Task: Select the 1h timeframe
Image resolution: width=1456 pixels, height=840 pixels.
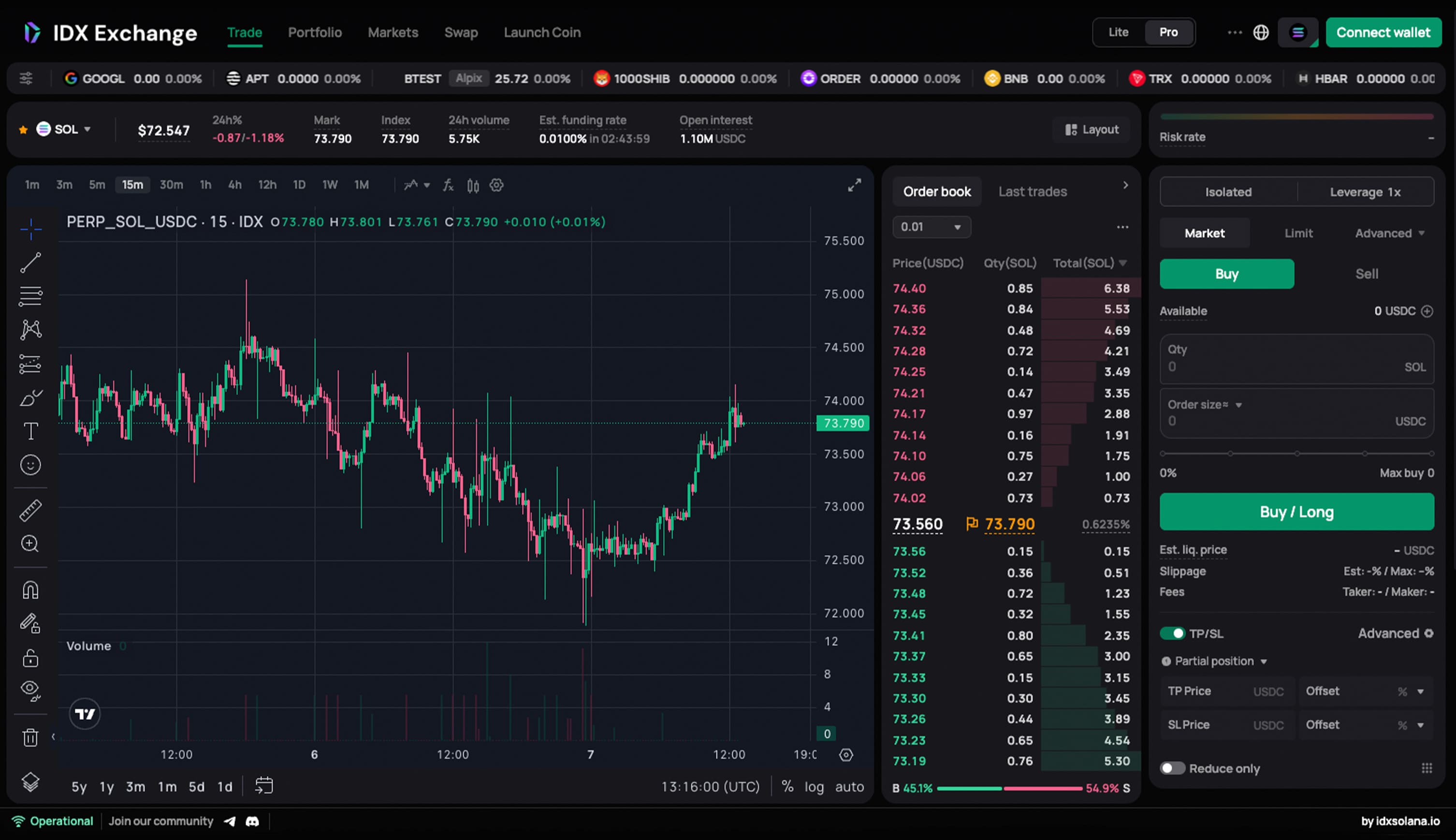Action: tap(205, 185)
